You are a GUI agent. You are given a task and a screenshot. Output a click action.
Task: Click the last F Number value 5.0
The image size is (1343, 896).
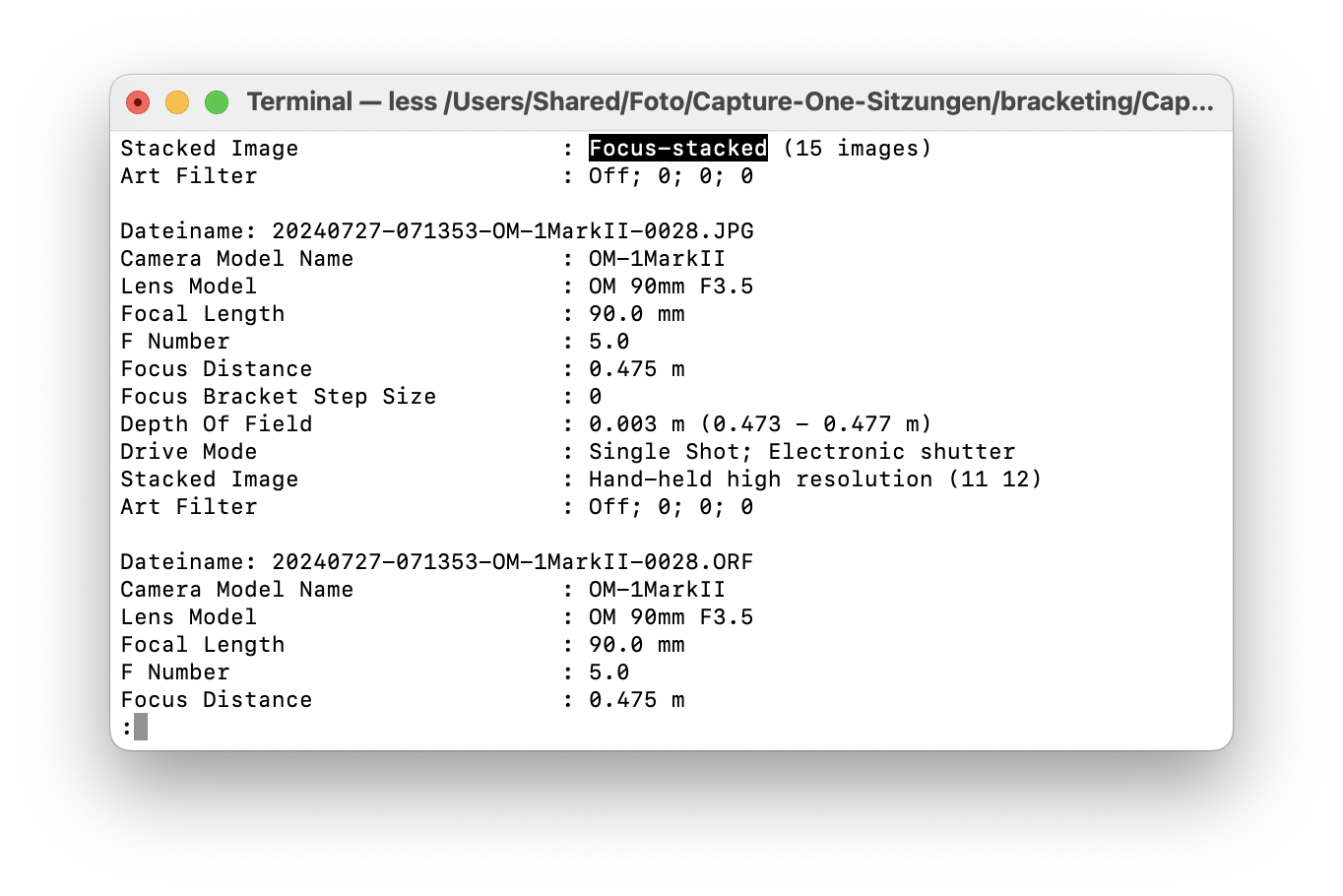(x=609, y=672)
